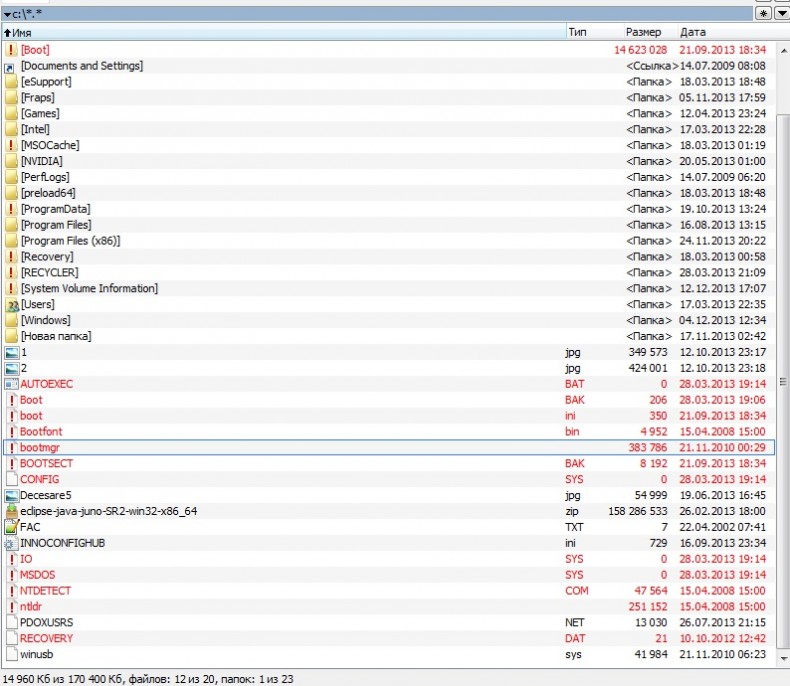Expand the c:\*.* path dropdown
Viewport: 790px width, 686px height.
(x=8, y=14)
